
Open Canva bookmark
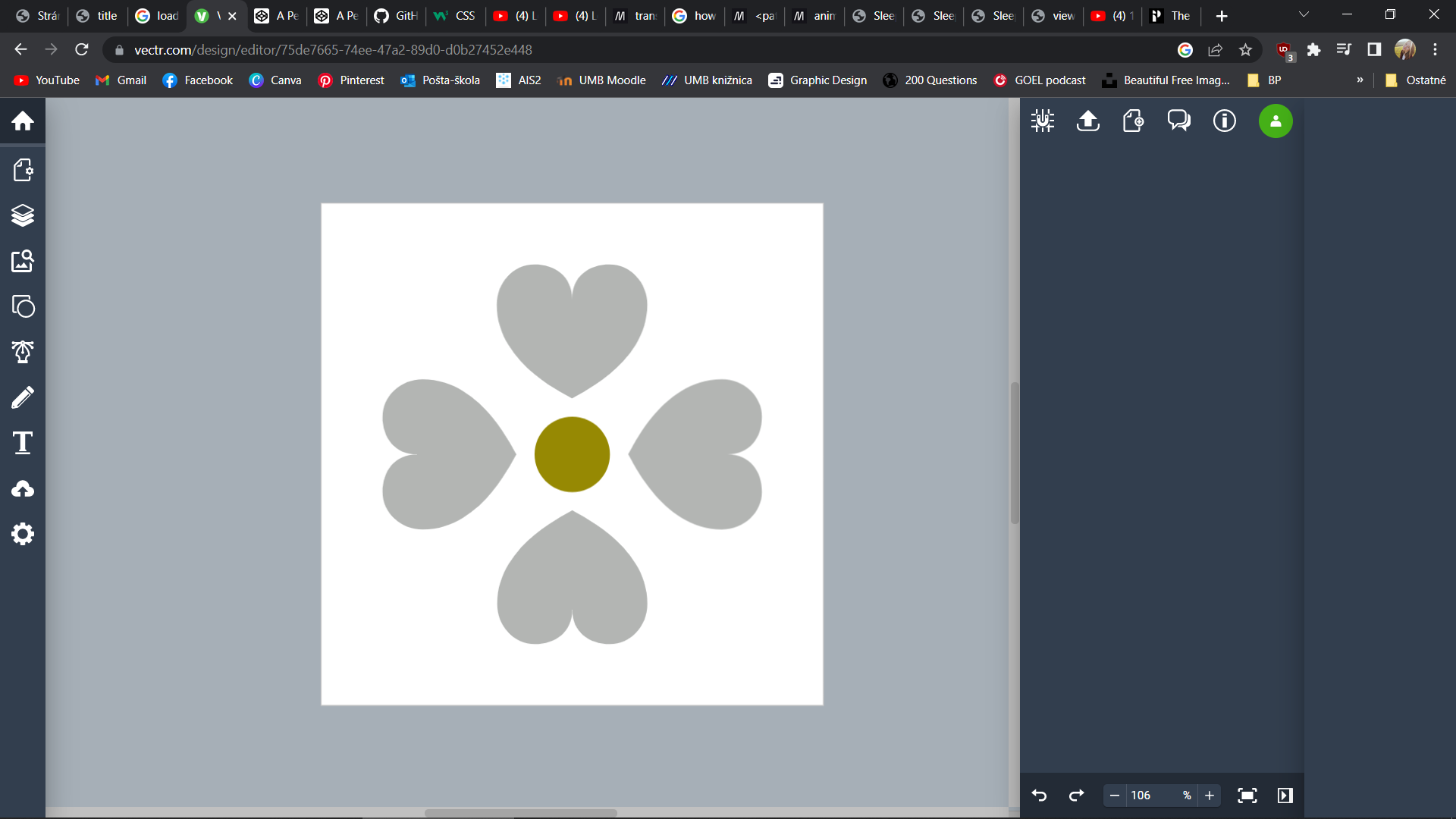point(275,80)
